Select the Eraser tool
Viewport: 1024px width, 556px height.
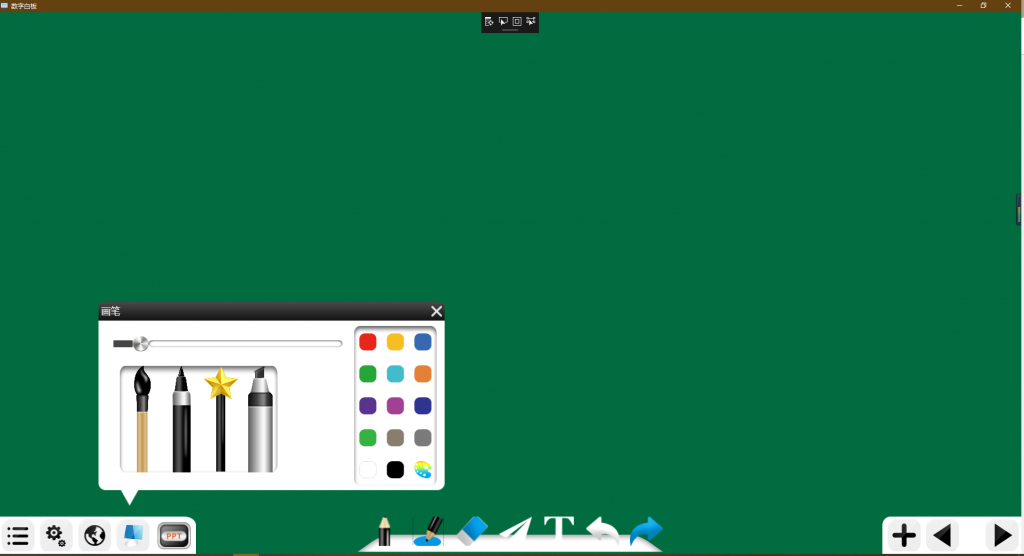pyautogui.click(x=471, y=530)
